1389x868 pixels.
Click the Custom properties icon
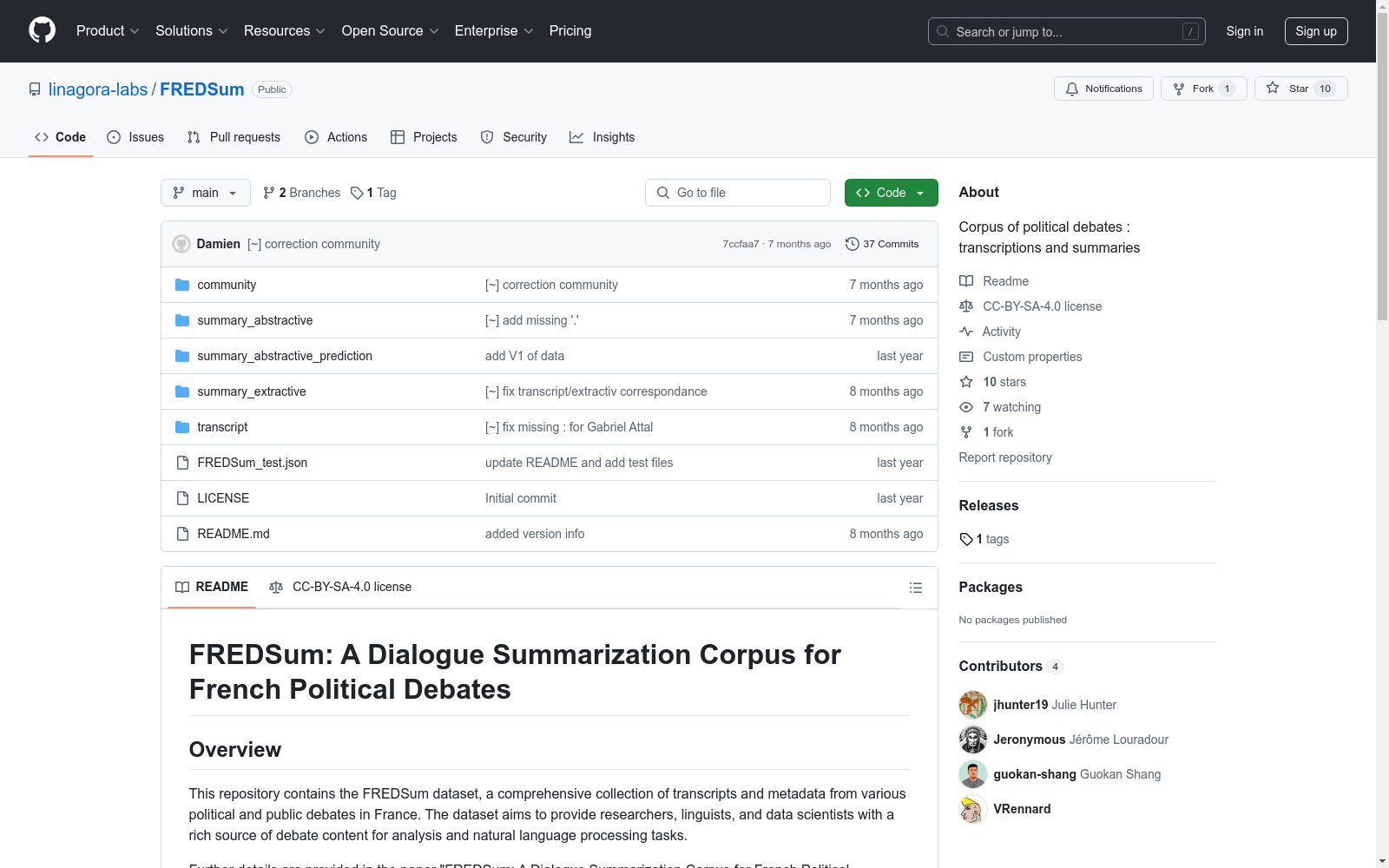[x=966, y=357]
